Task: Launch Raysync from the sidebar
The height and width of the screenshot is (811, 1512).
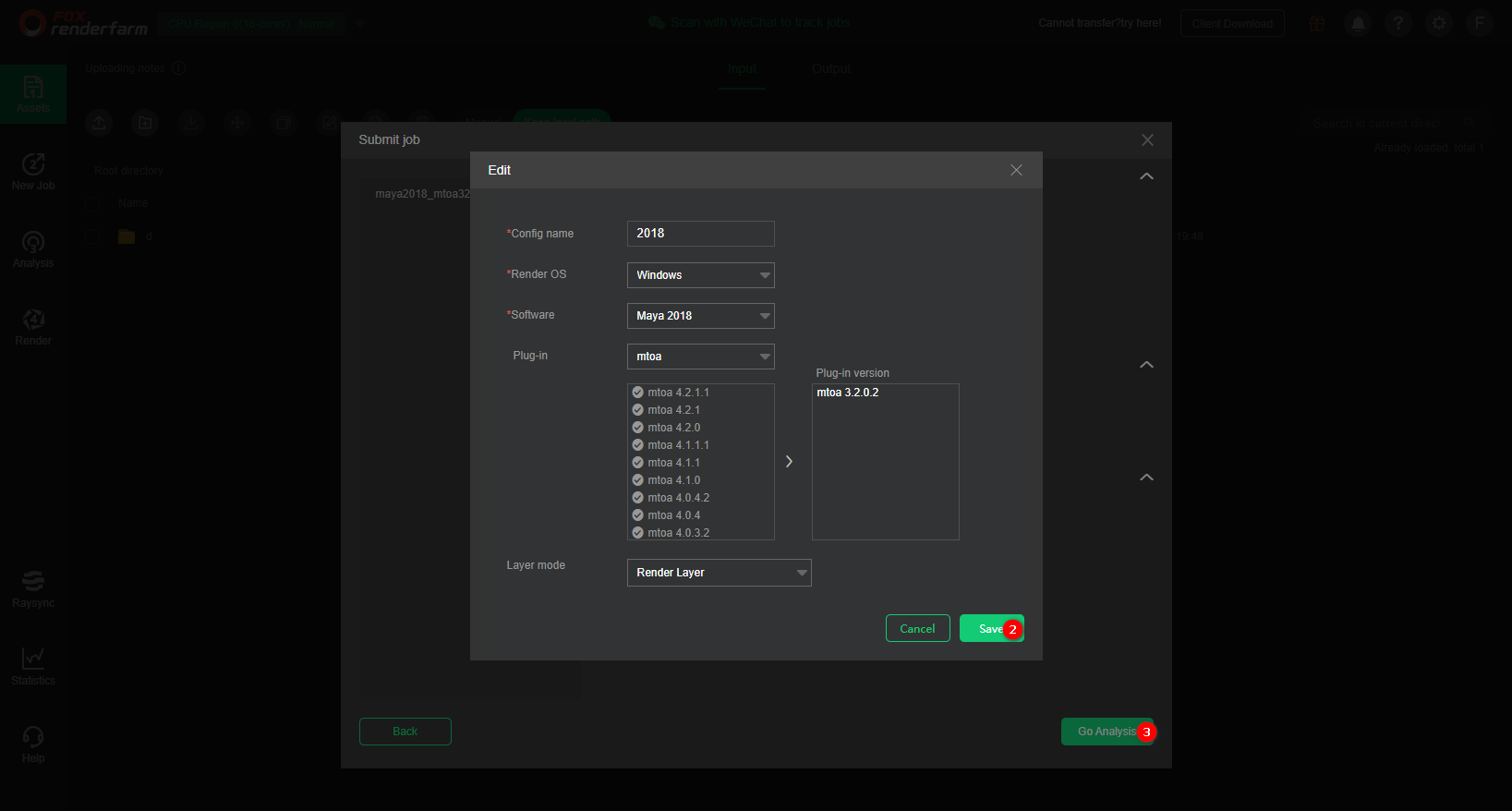Action: click(33, 589)
